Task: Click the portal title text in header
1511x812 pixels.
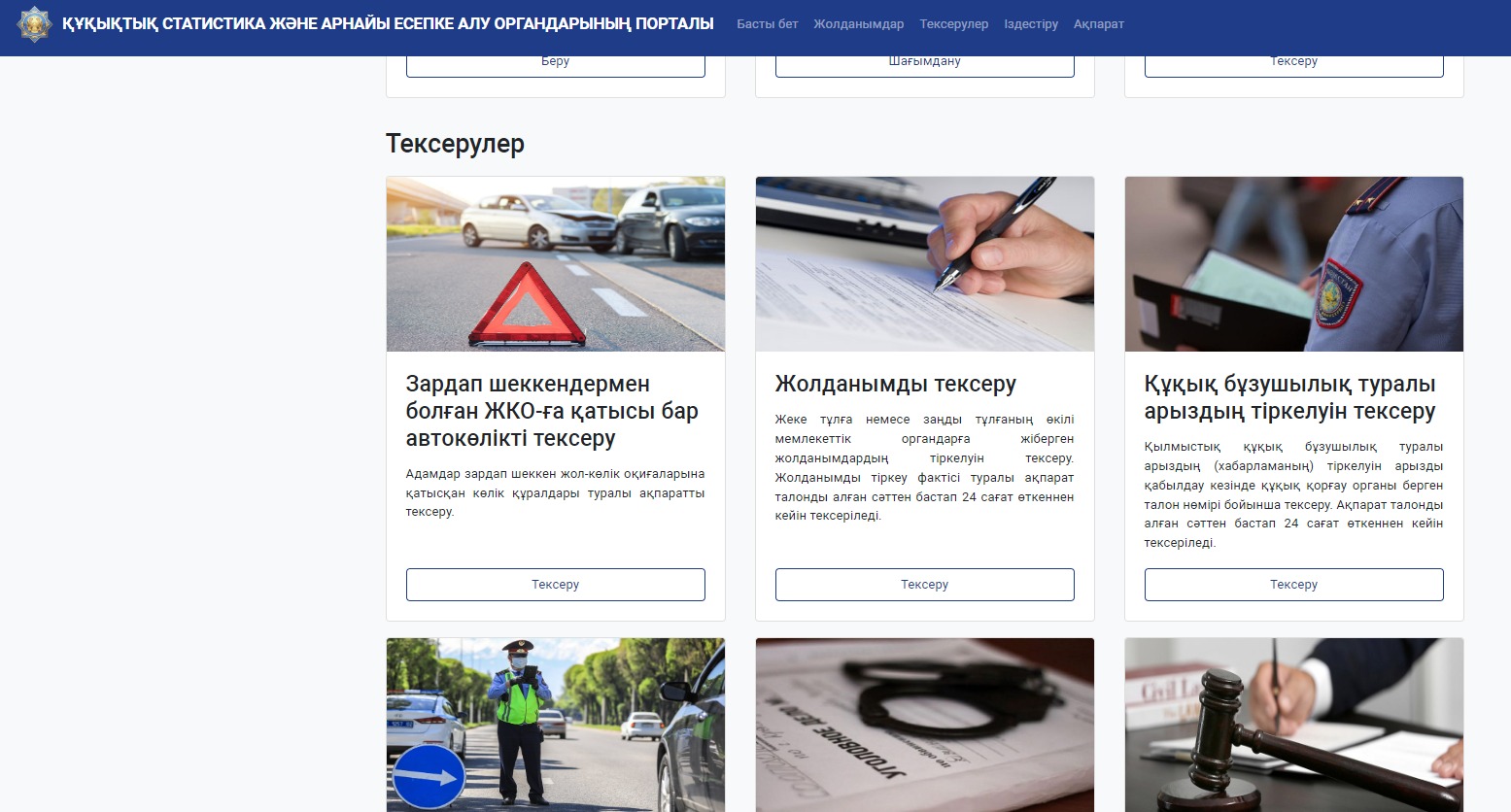Action: click(x=388, y=24)
